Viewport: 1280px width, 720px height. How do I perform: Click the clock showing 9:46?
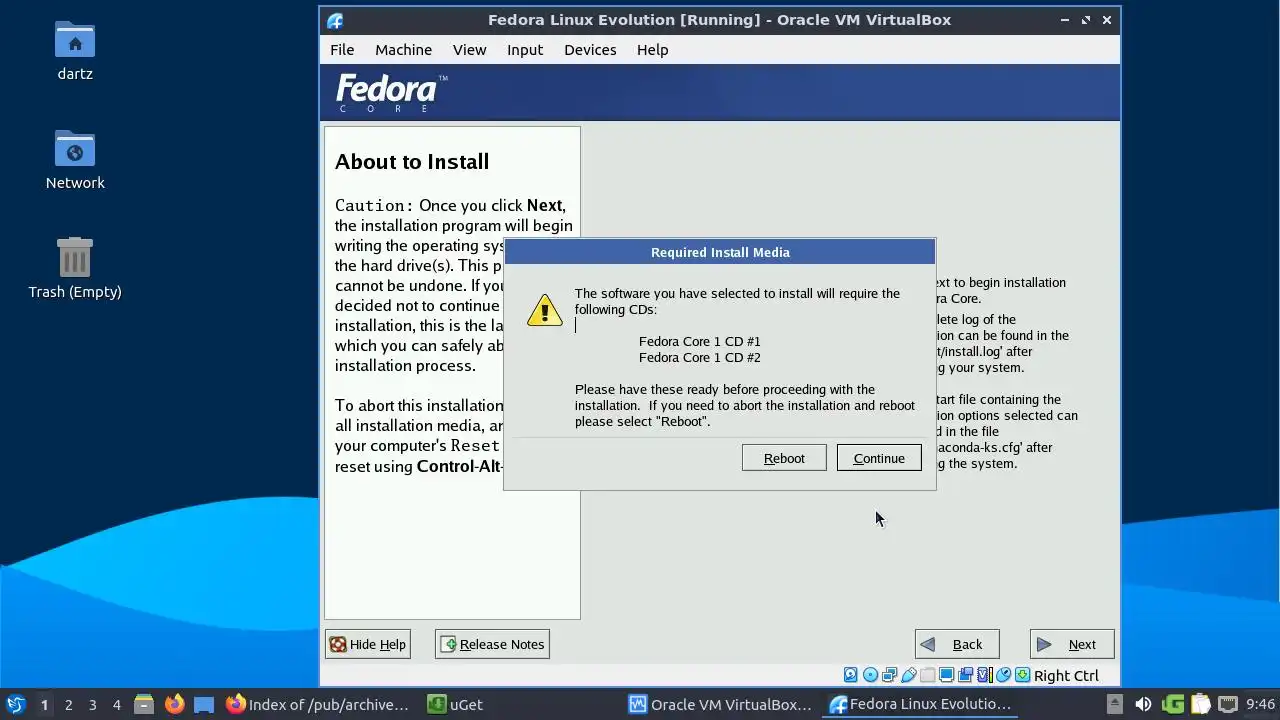tap(1260, 704)
